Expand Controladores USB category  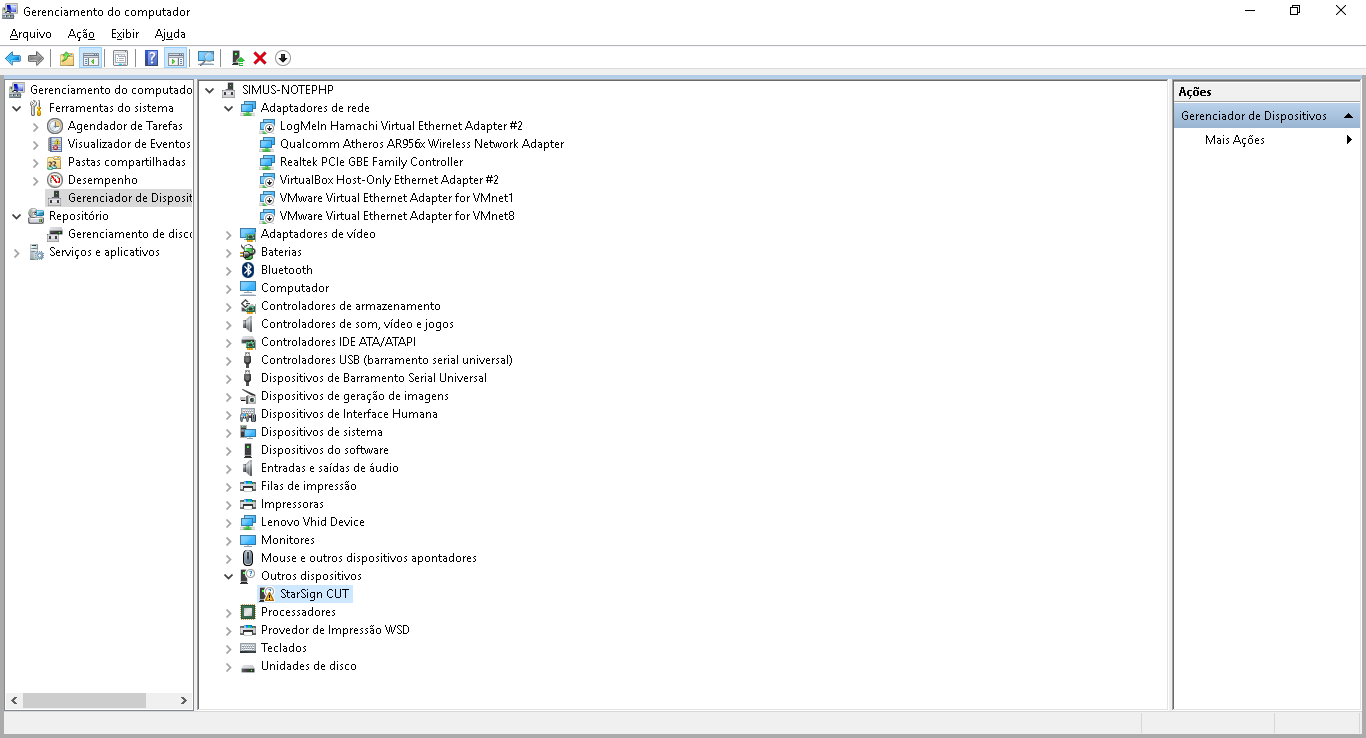[229, 360]
